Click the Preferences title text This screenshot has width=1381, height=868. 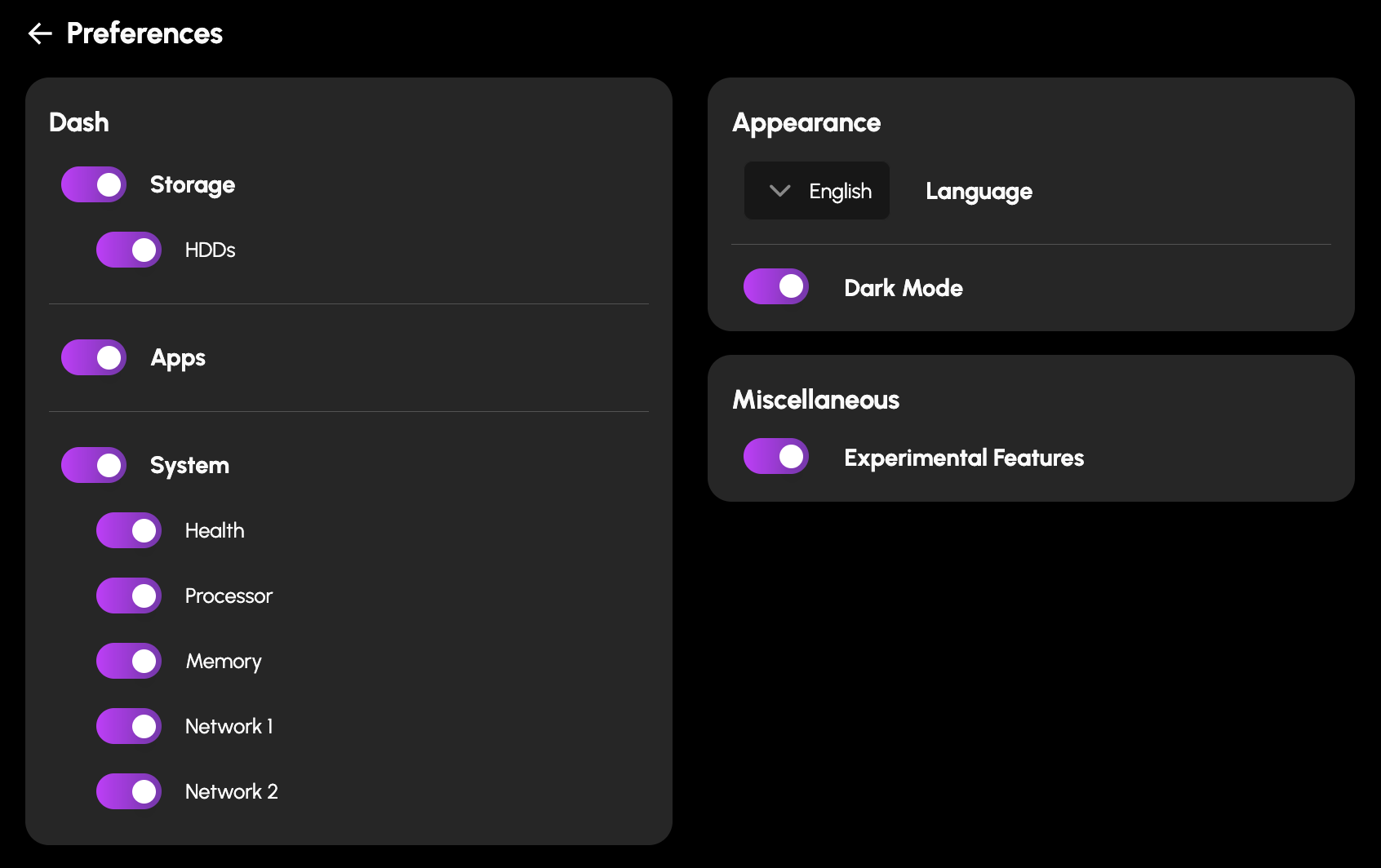(x=144, y=33)
